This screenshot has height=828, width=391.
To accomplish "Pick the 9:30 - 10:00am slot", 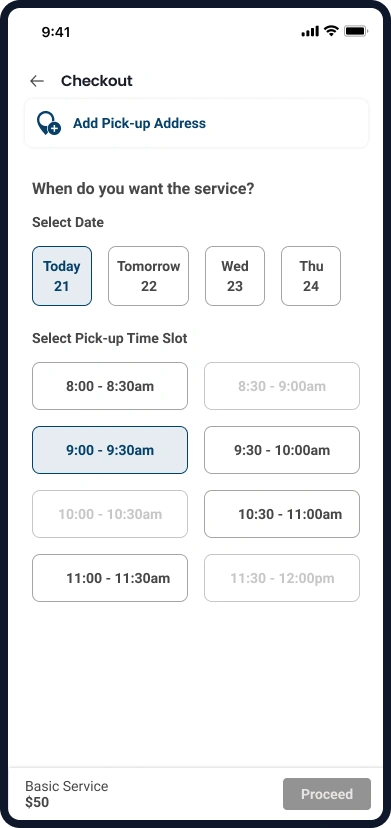I will [x=282, y=450].
